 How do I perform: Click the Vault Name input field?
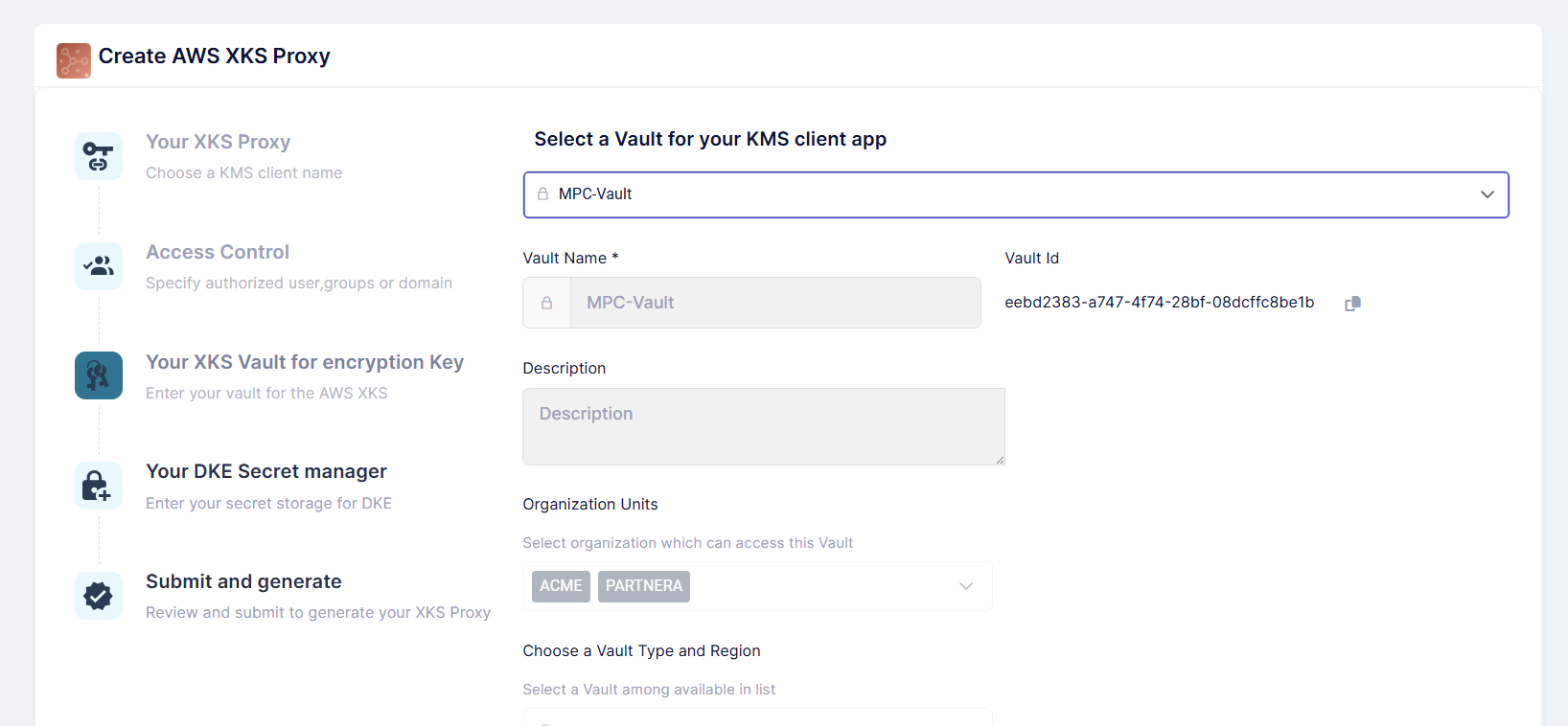click(775, 303)
